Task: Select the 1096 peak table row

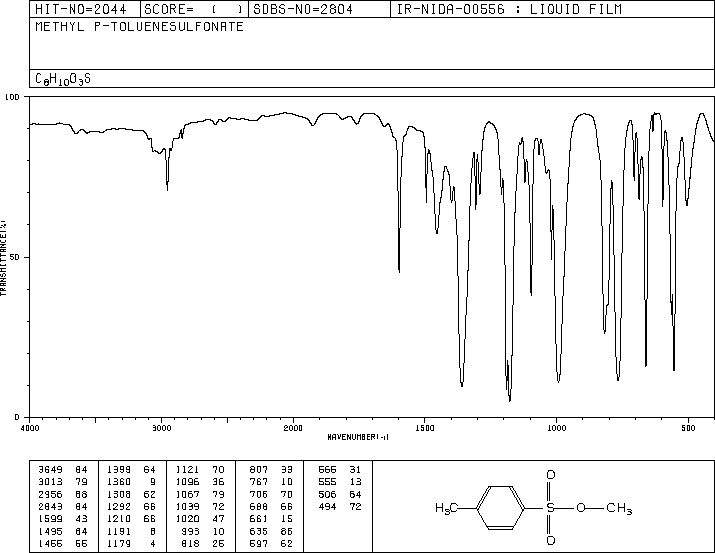Action: (200, 482)
